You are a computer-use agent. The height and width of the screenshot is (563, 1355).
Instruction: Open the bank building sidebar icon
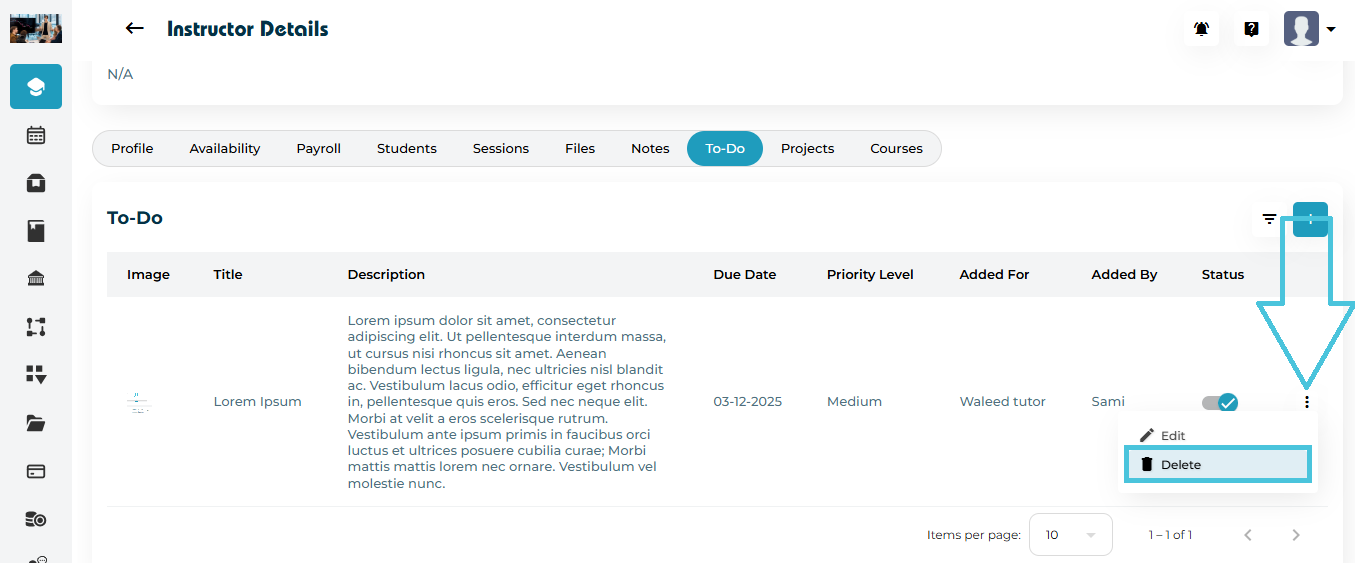pyautogui.click(x=36, y=279)
